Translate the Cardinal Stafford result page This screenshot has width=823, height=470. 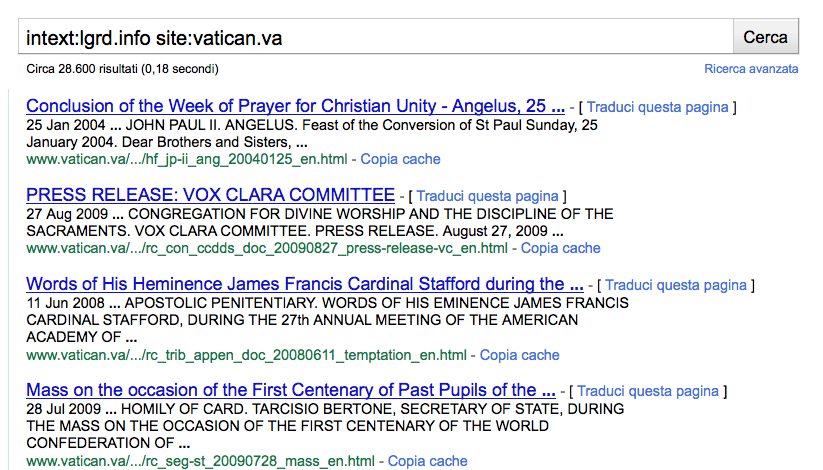[x=677, y=285]
